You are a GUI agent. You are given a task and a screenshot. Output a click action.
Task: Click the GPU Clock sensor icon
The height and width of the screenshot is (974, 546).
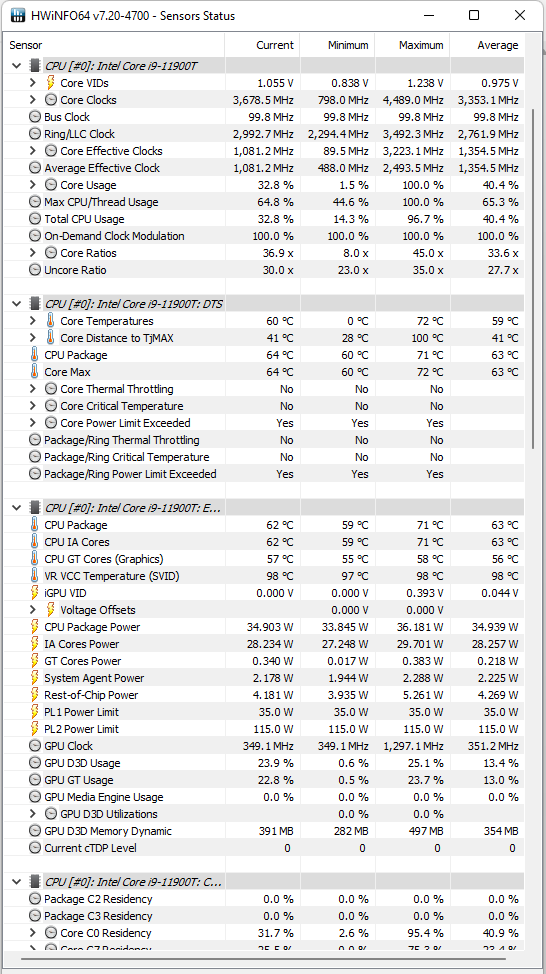[x=35, y=746]
